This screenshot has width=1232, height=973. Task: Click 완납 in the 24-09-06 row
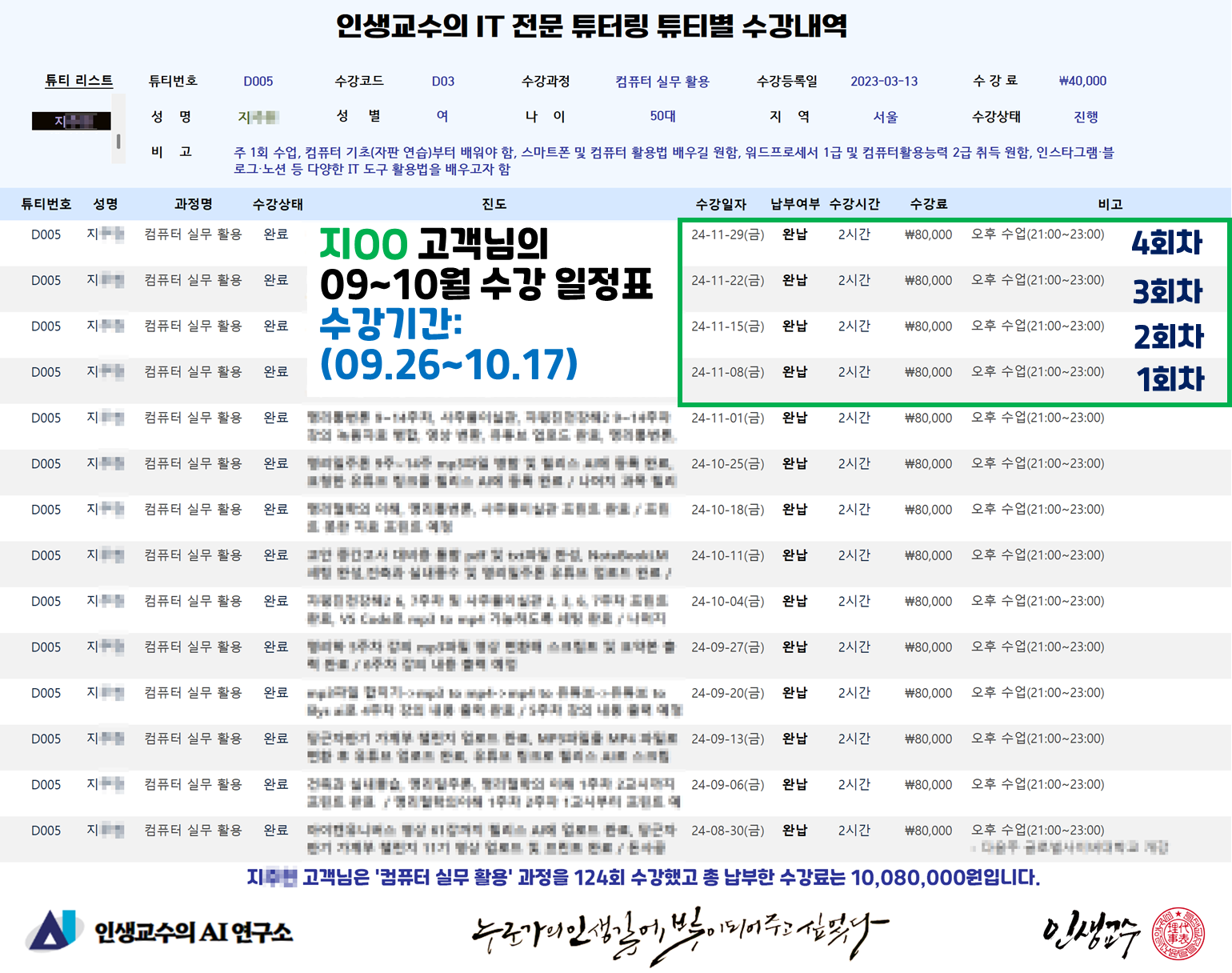coord(794,785)
